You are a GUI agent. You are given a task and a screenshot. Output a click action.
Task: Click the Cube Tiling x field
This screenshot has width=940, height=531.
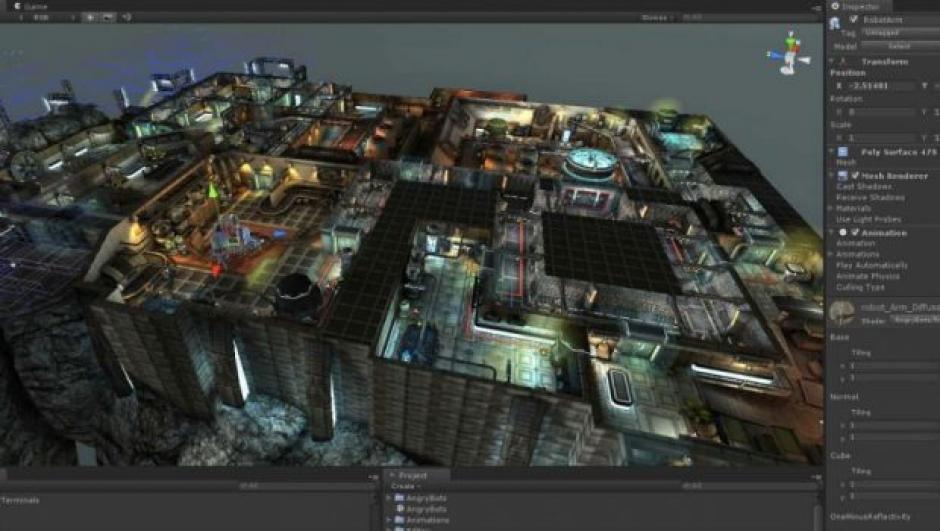894,484
